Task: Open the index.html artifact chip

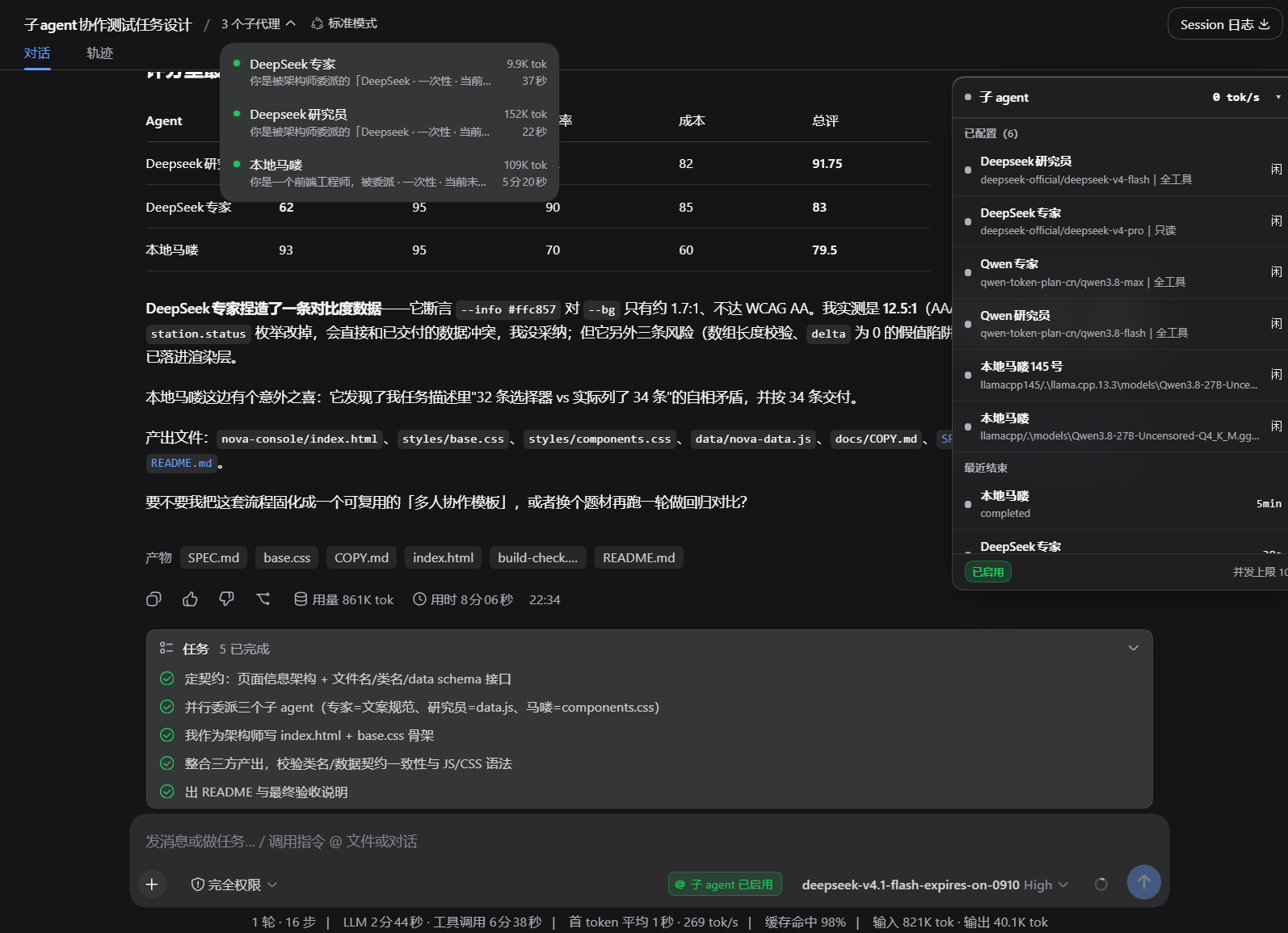Action: point(443,557)
